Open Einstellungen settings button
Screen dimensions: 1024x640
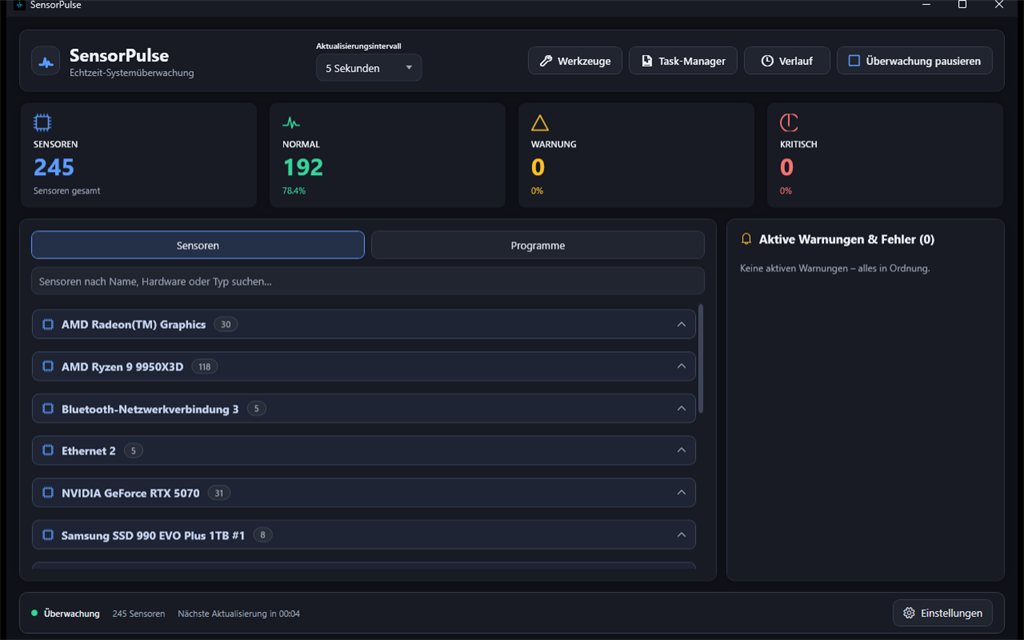pyautogui.click(x=942, y=613)
